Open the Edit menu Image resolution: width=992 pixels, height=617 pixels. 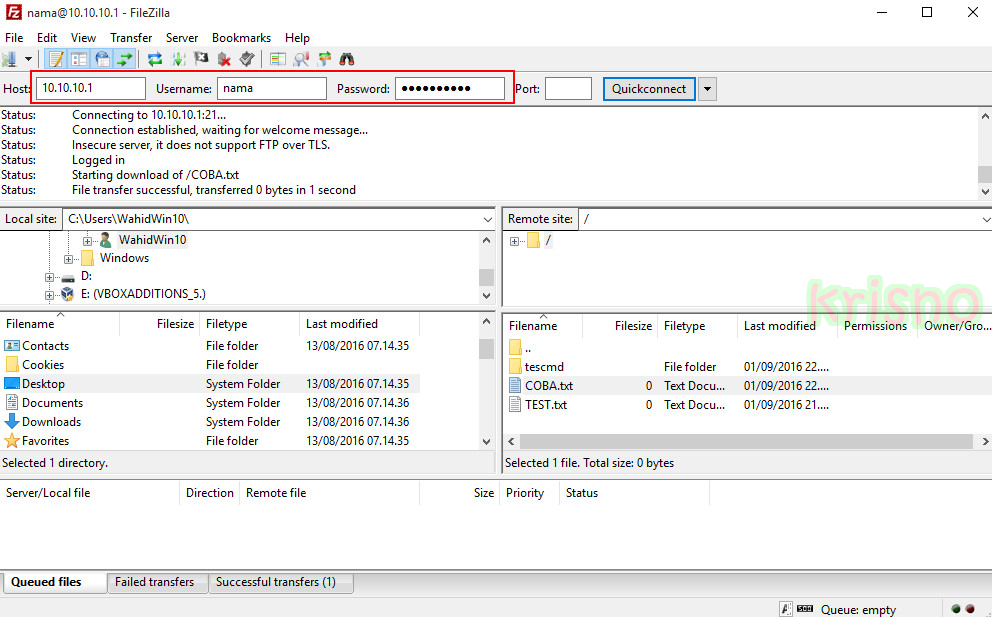47,38
